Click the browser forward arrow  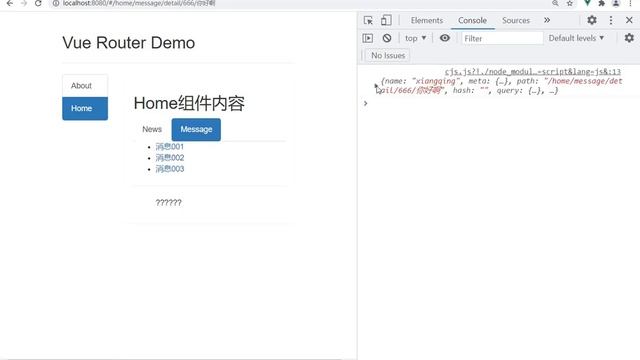point(24,3)
